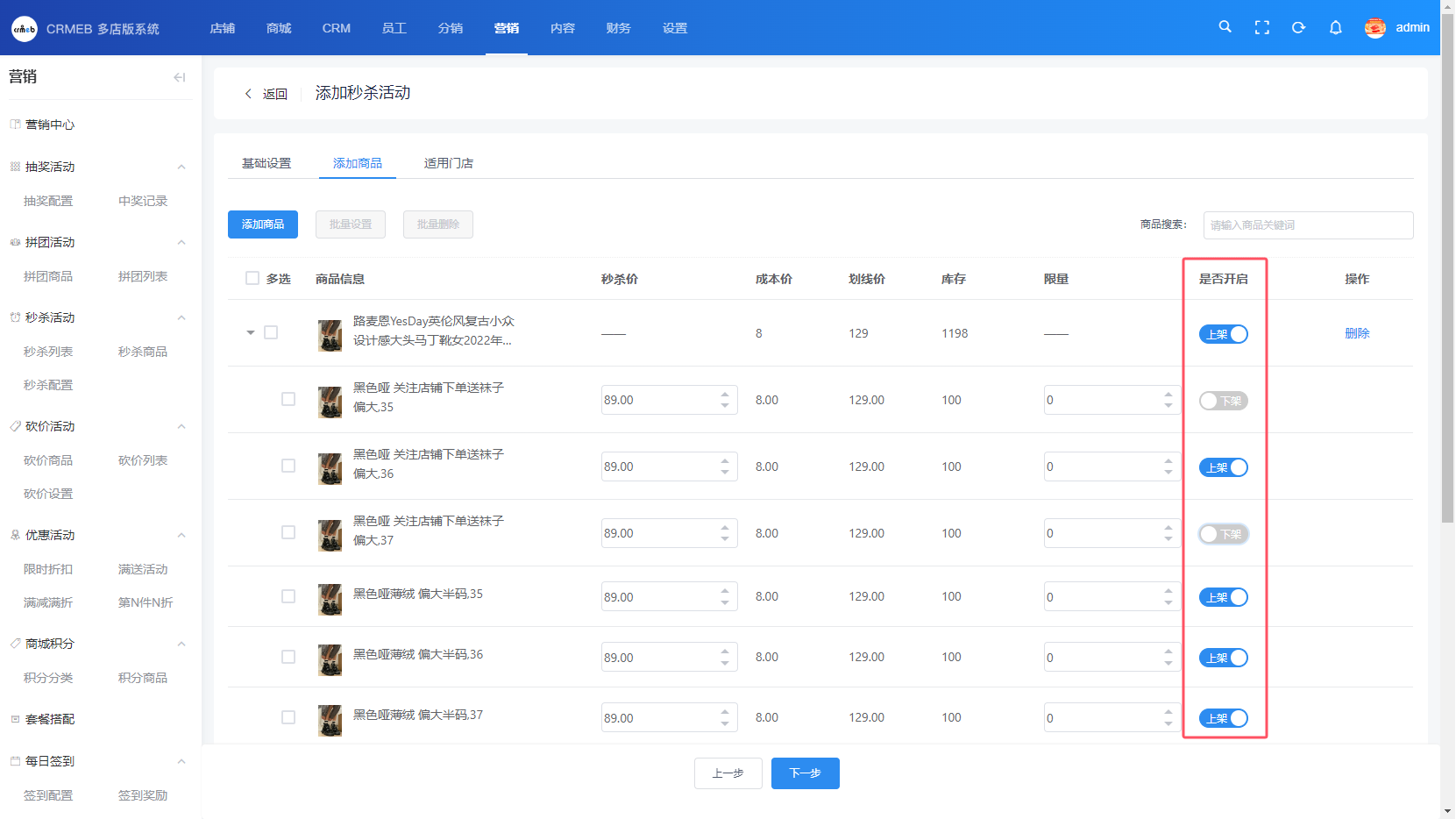Collapse the 优惠活动 menu chevron
Screen dimensions: 1456x819
coord(181,535)
